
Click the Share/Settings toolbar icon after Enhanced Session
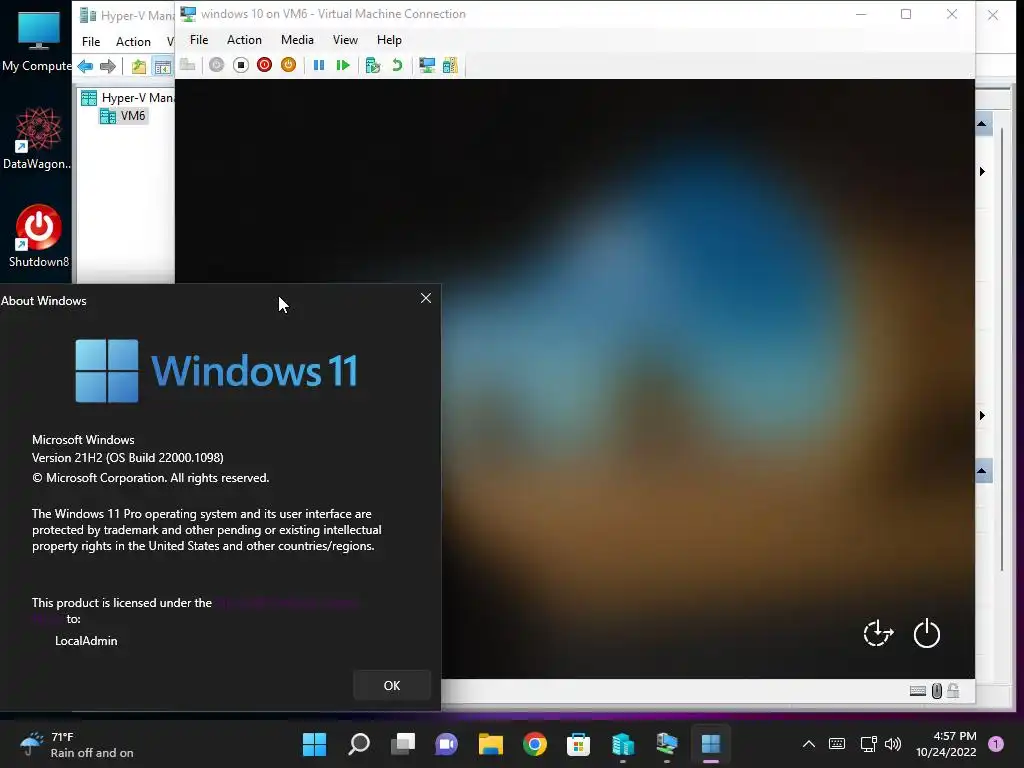451,65
